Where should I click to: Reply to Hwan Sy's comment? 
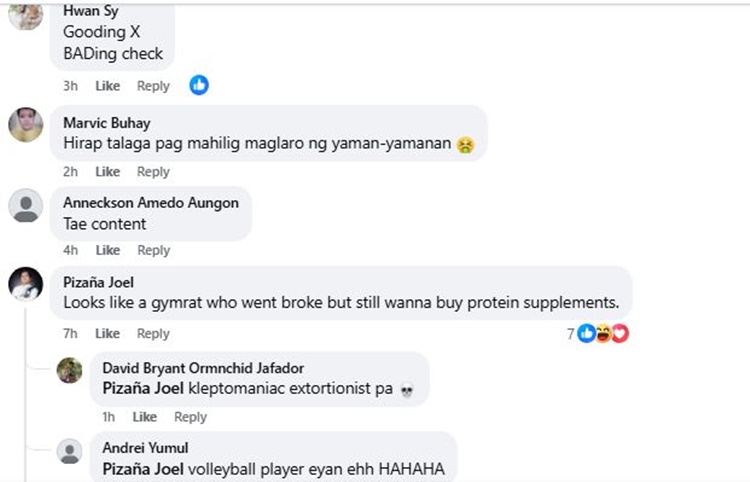point(153,87)
